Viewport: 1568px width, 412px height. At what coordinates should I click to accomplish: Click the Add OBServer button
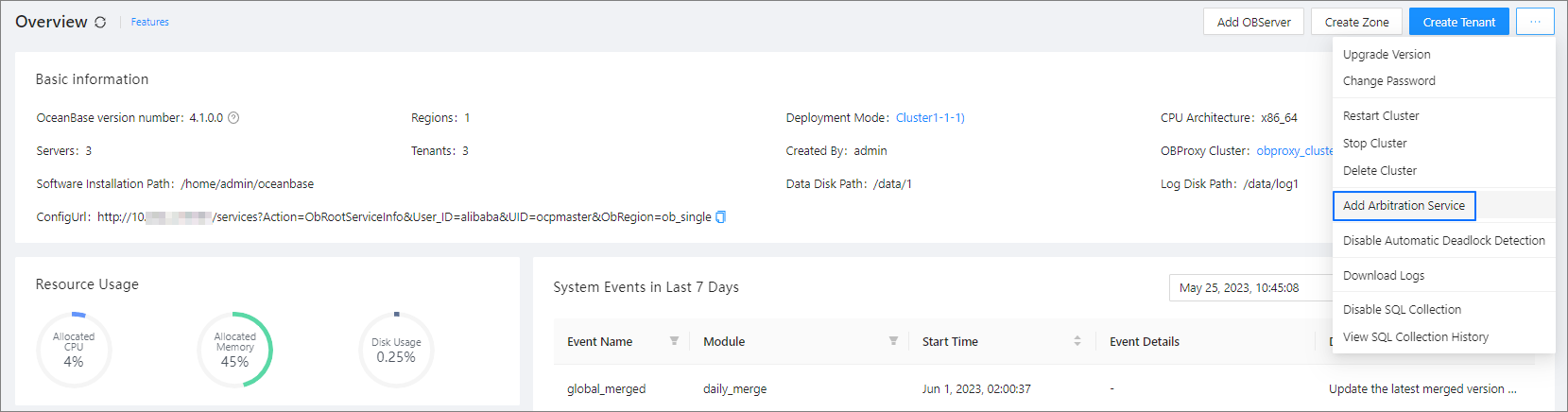point(1253,22)
